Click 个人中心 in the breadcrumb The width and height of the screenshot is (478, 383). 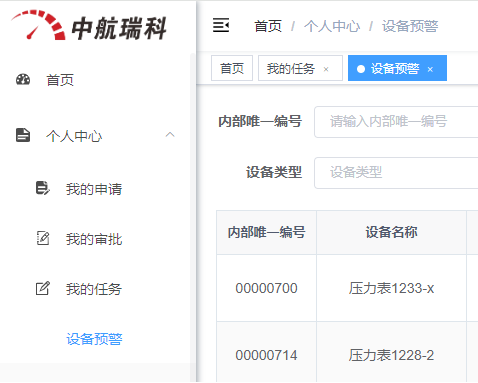(332, 26)
